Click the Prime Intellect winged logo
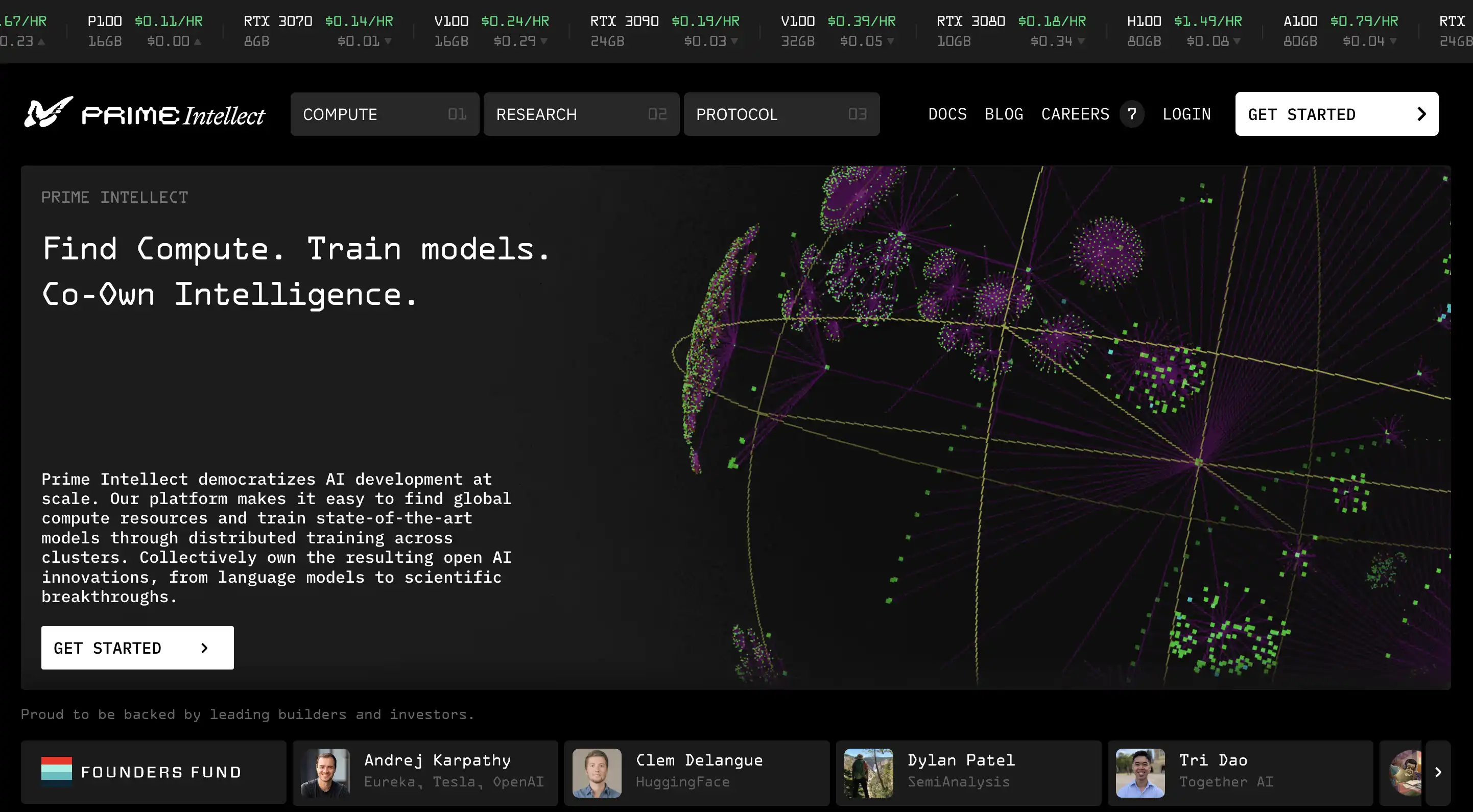 click(49, 113)
